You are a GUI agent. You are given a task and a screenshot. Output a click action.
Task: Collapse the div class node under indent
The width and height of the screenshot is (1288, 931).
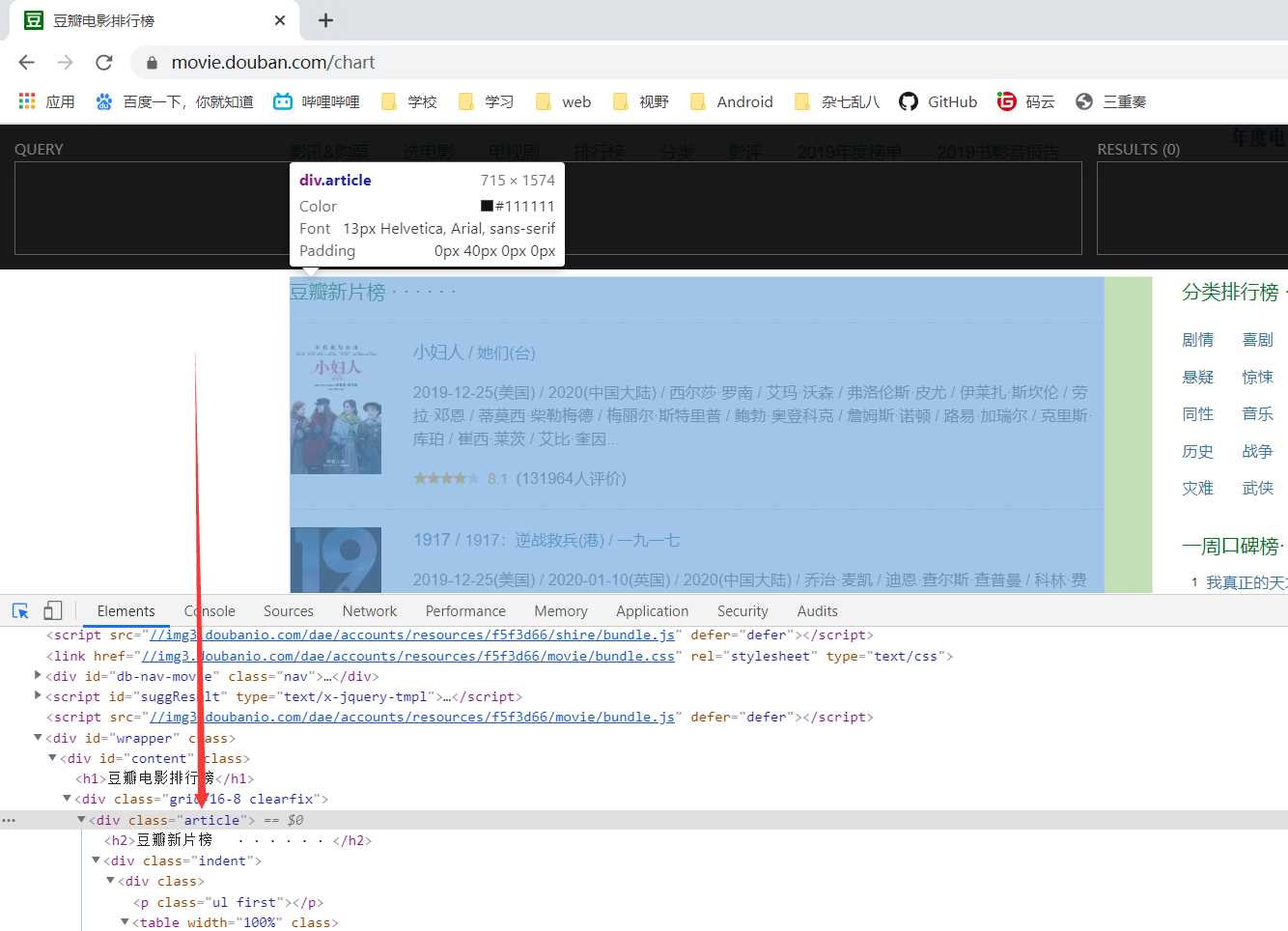(110, 880)
